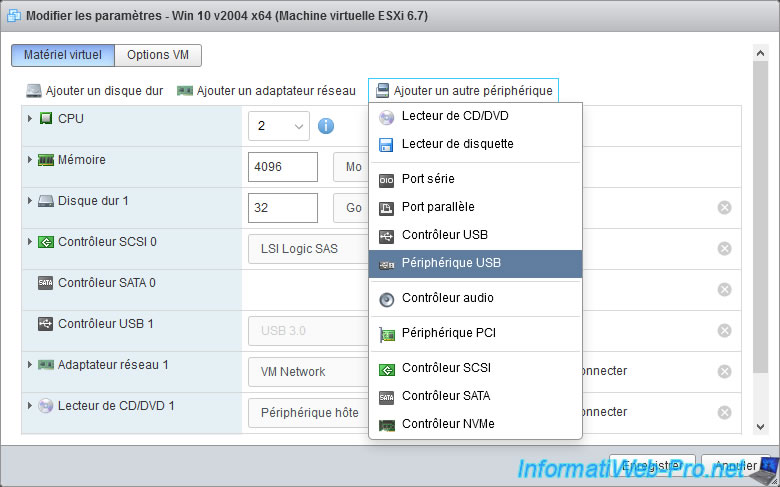Screen dimensions: 780x487
Task: Select Périphérique USB highlighted entry
Action: click(475, 263)
